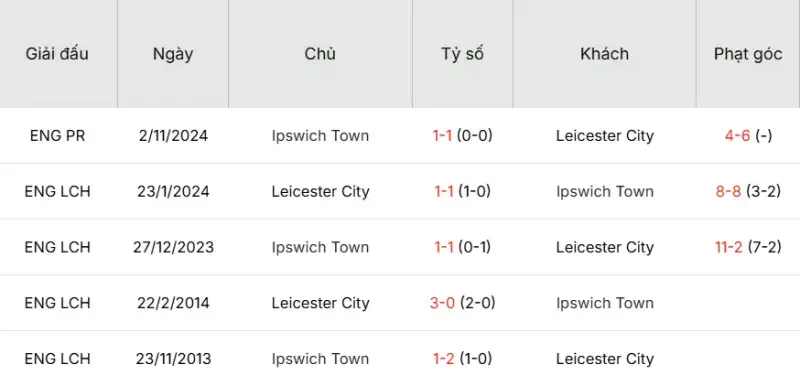This screenshot has width=800, height=386.
Task: Click the 1-1 (0-1) score result
Action: 463,247
